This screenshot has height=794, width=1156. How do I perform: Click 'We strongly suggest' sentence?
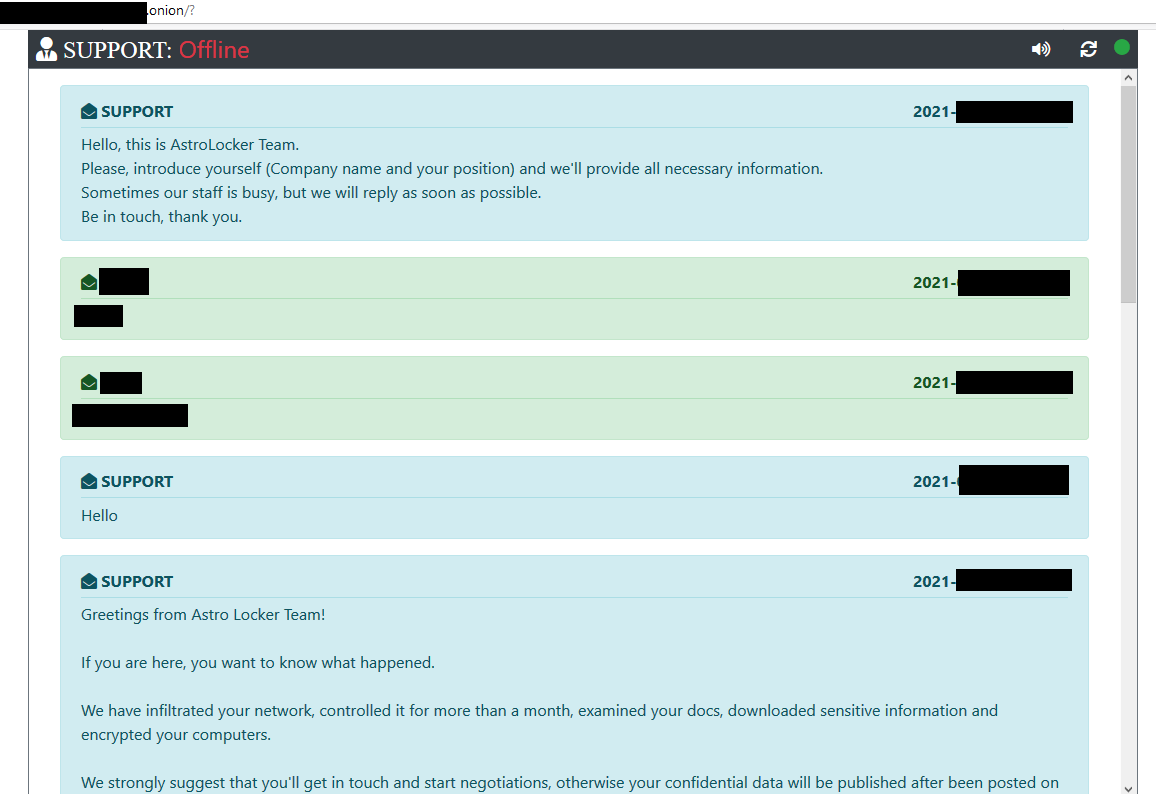pyautogui.click(x=570, y=782)
